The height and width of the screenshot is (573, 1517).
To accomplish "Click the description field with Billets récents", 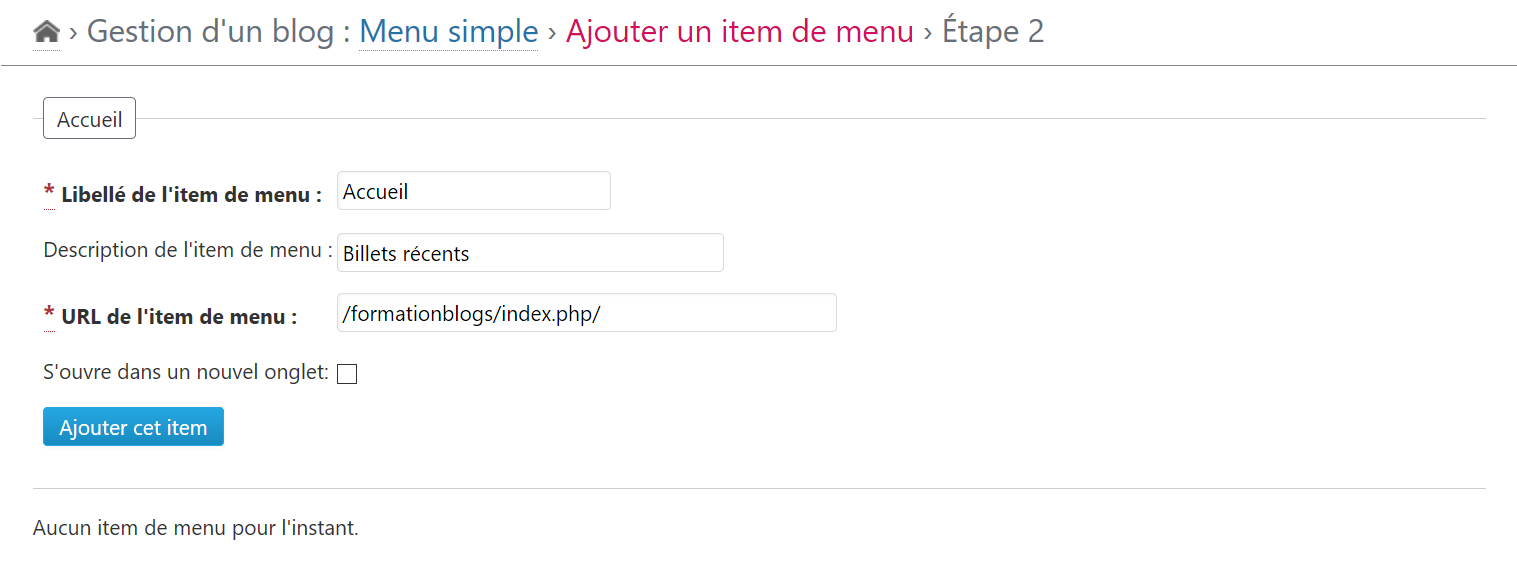I will tap(530, 253).
